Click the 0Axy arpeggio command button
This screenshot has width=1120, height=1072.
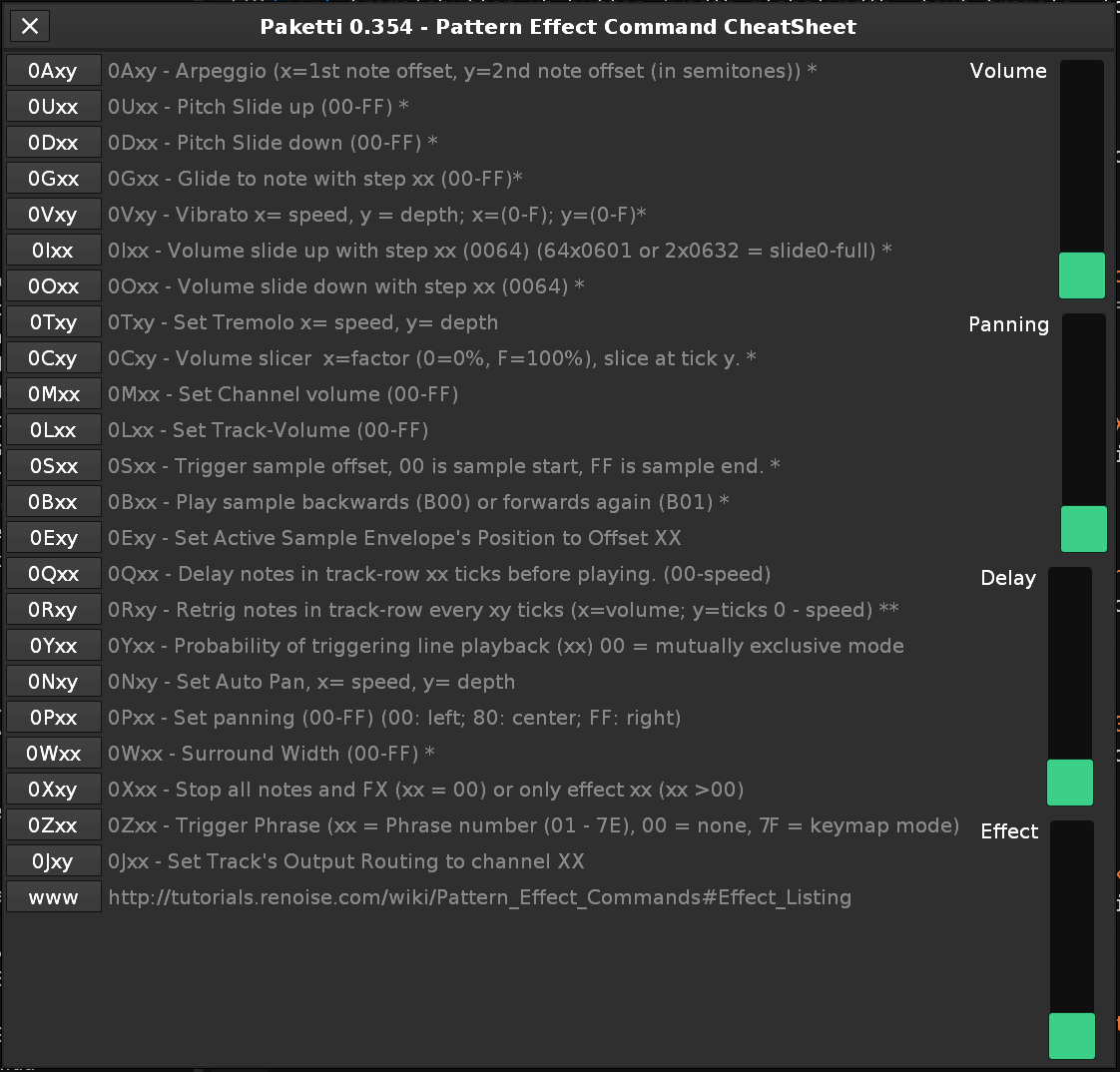[54, 71]
